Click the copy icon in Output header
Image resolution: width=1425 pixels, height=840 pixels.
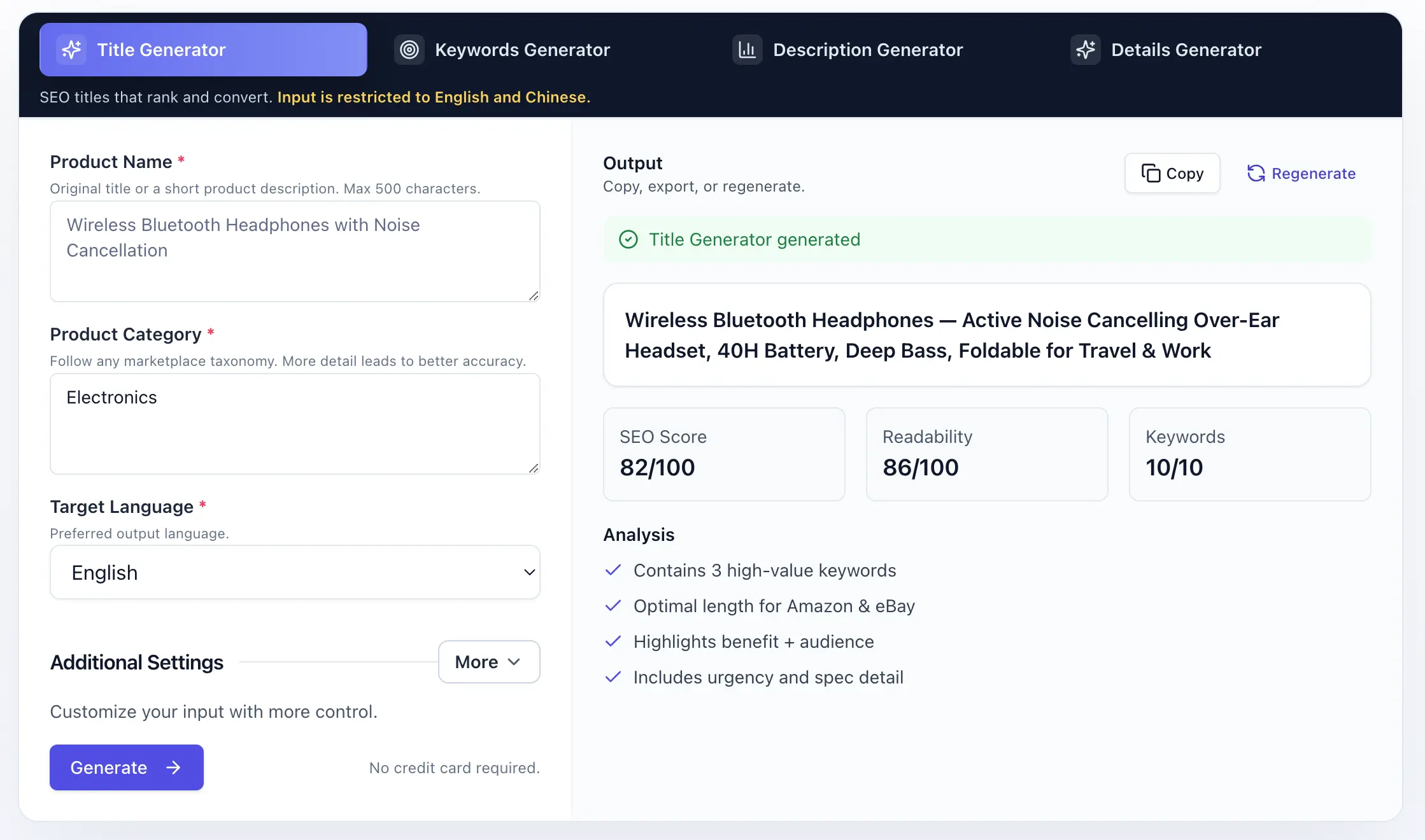pyautogui.click(x=1151, y=173)
